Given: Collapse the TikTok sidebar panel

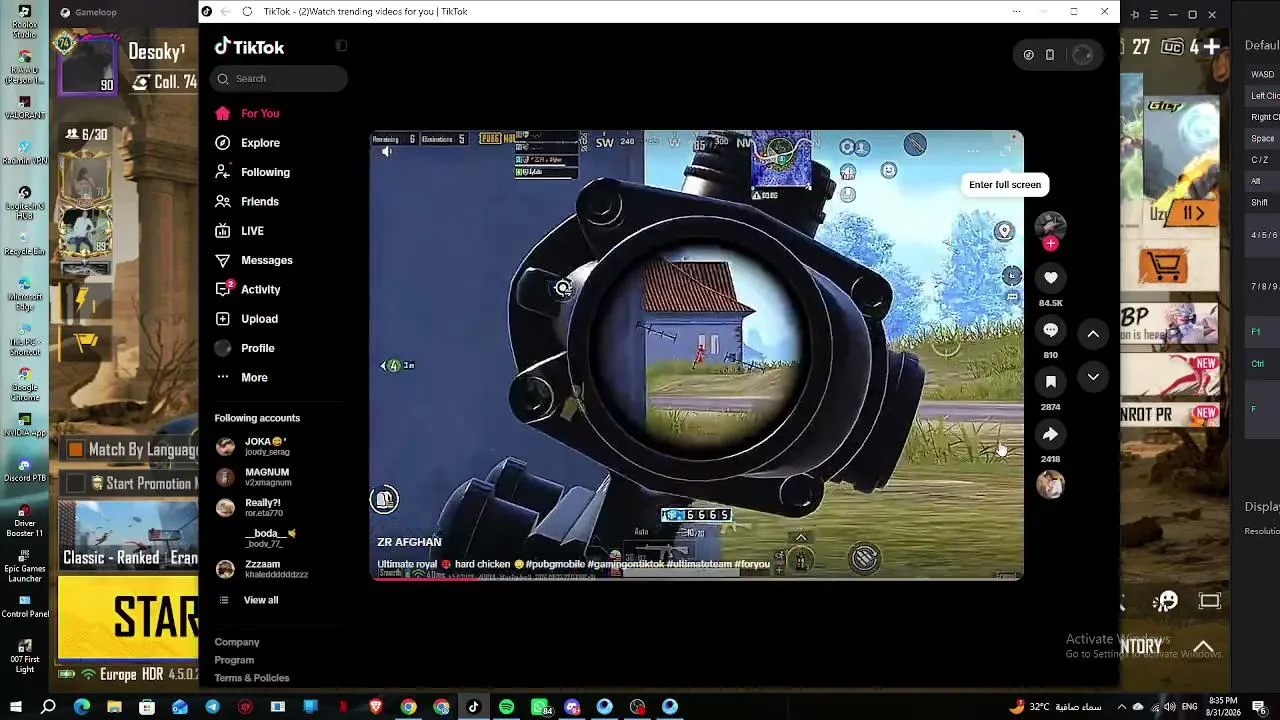Looking at the screenshot, I should [341, 46].
